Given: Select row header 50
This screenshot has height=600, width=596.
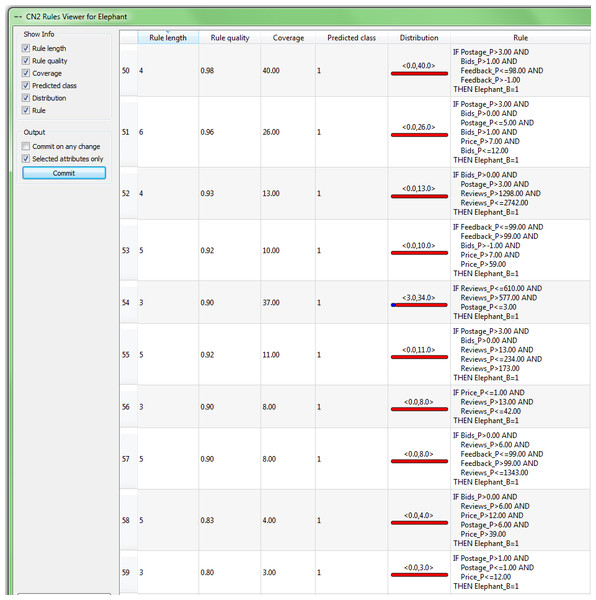Looking at the screenshot, I should point(129,70).
